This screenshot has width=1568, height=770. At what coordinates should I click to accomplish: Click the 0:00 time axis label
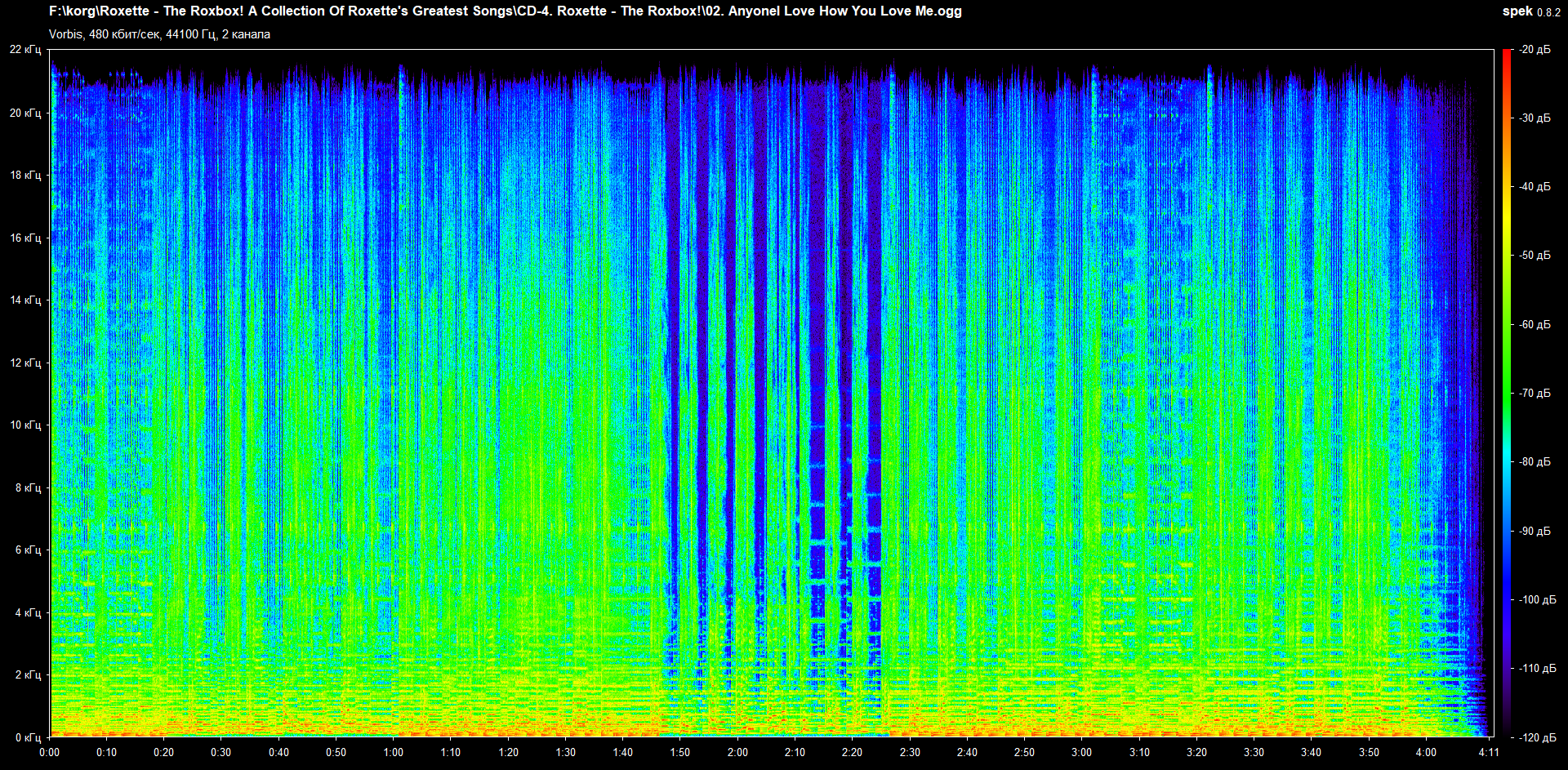[49, 752]
